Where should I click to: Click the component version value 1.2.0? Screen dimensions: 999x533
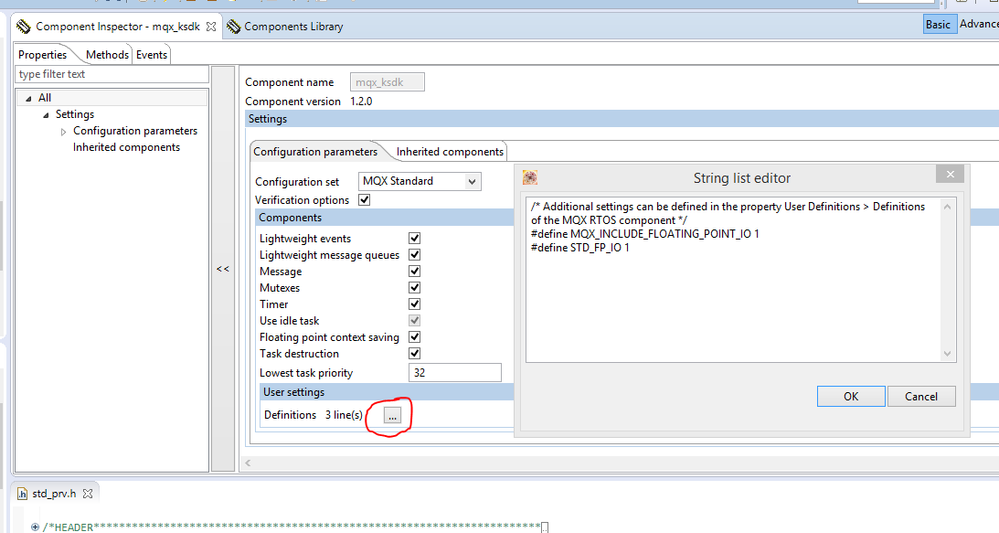point(361,101)
